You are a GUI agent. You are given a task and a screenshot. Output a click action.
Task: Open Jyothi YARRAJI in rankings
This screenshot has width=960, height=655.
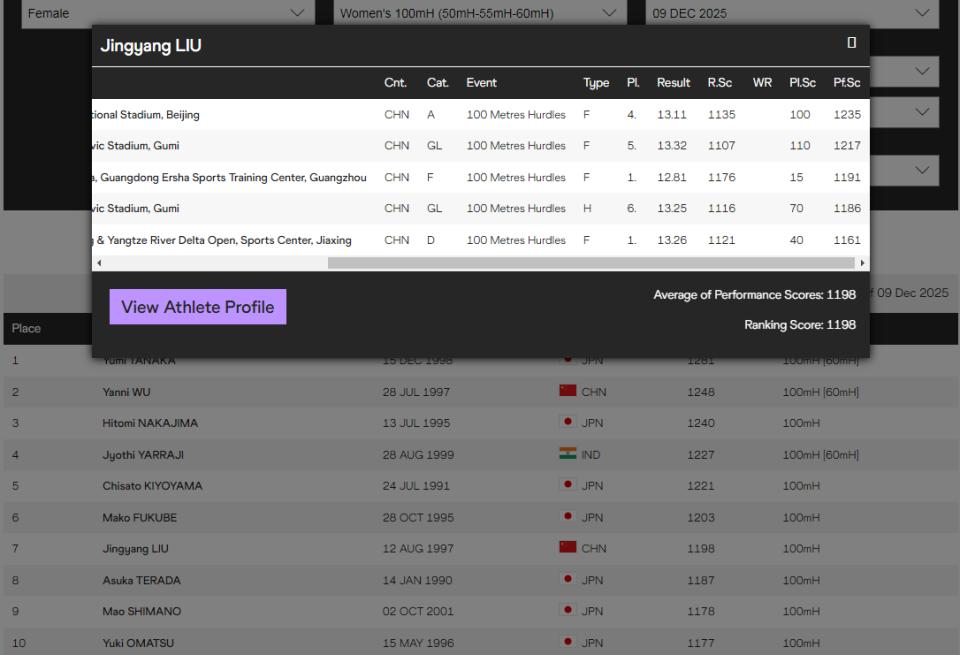pyautogui.click(x=143, y=455)
